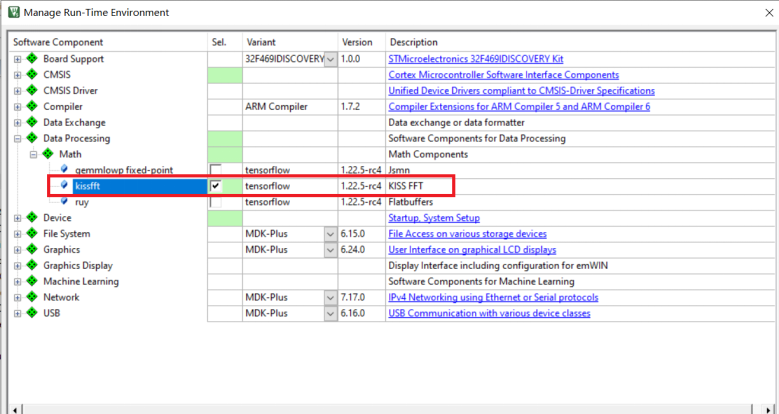Image resolution: width=779 pixels, height=414 pixels.
Task: Click the Board Support component diamond icon
Action: tap(31, 59)
